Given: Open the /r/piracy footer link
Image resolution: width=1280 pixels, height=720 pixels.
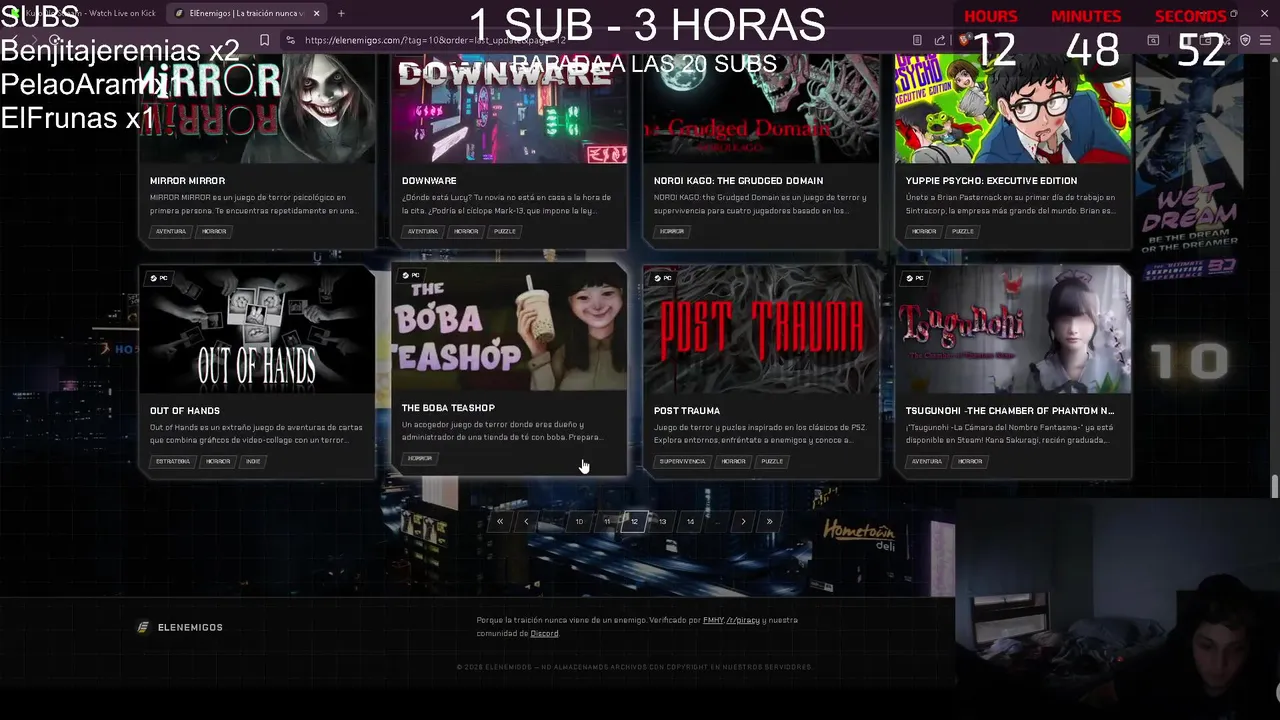Looking at the screenshot, I should 743,620.
